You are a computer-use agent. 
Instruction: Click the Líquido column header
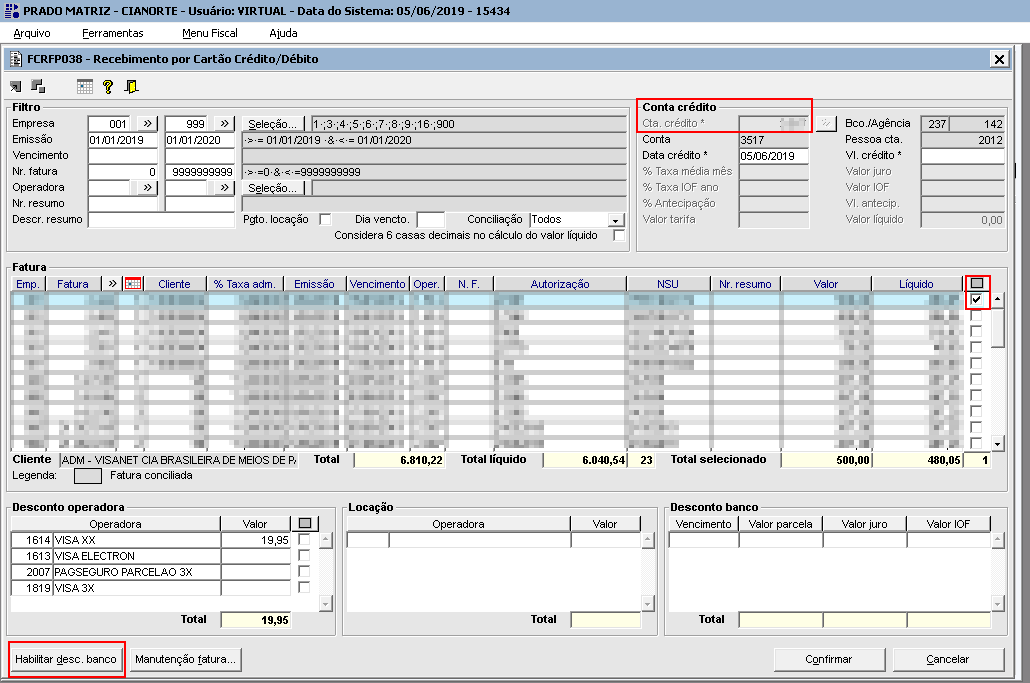916,284
